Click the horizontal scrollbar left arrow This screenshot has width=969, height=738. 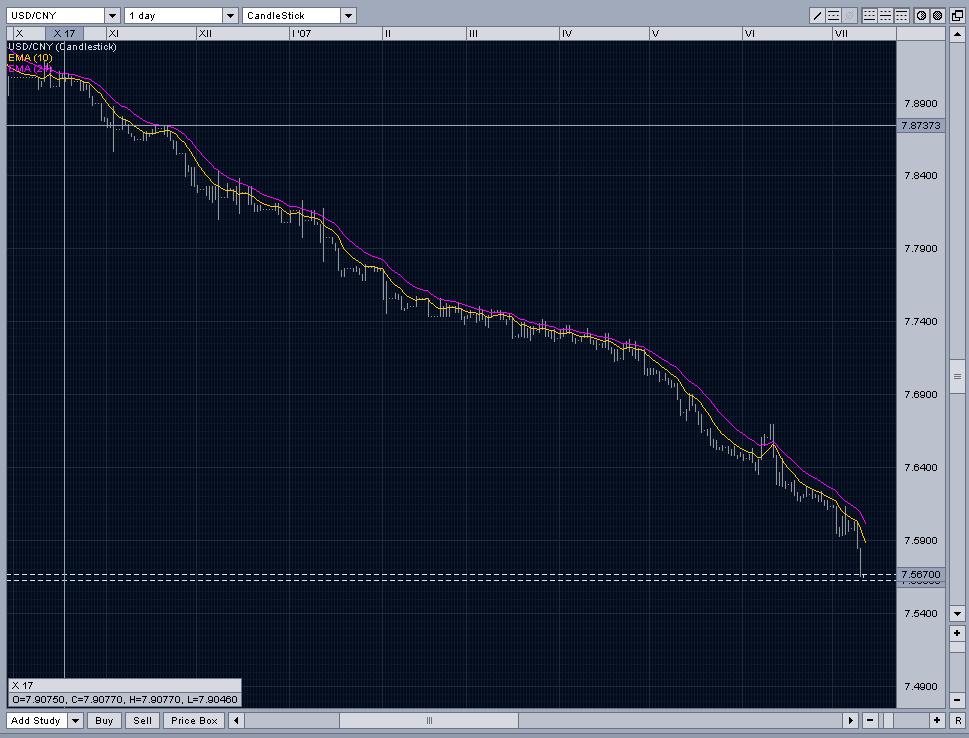pos(235,720)
